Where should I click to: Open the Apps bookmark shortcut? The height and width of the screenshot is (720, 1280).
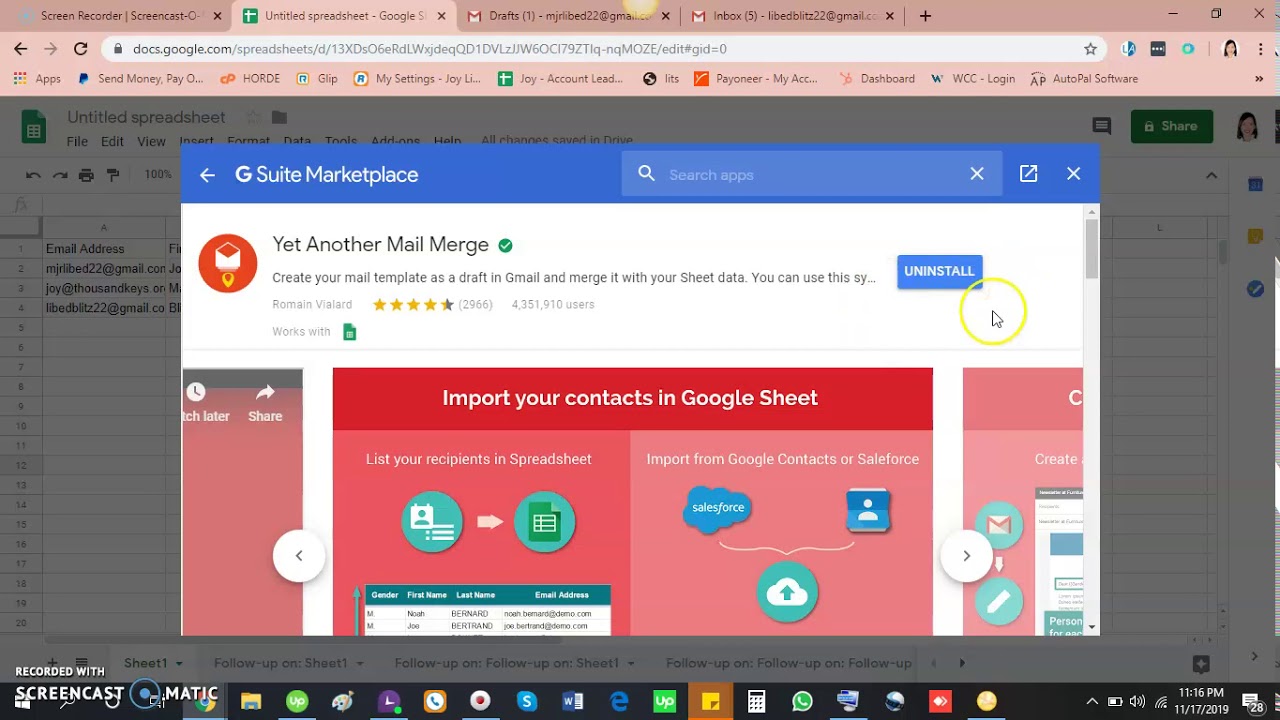point(38,79)
